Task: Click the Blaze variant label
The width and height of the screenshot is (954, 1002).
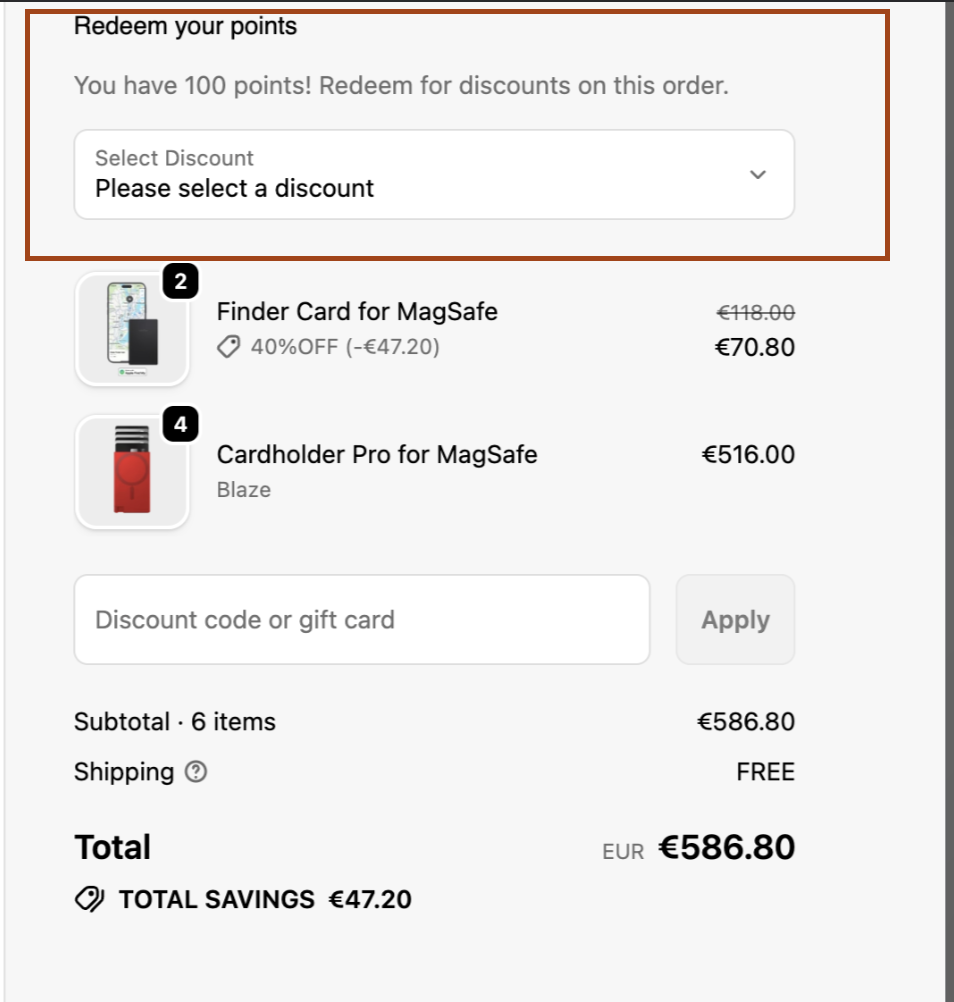Action: click(x=244, y=490)
